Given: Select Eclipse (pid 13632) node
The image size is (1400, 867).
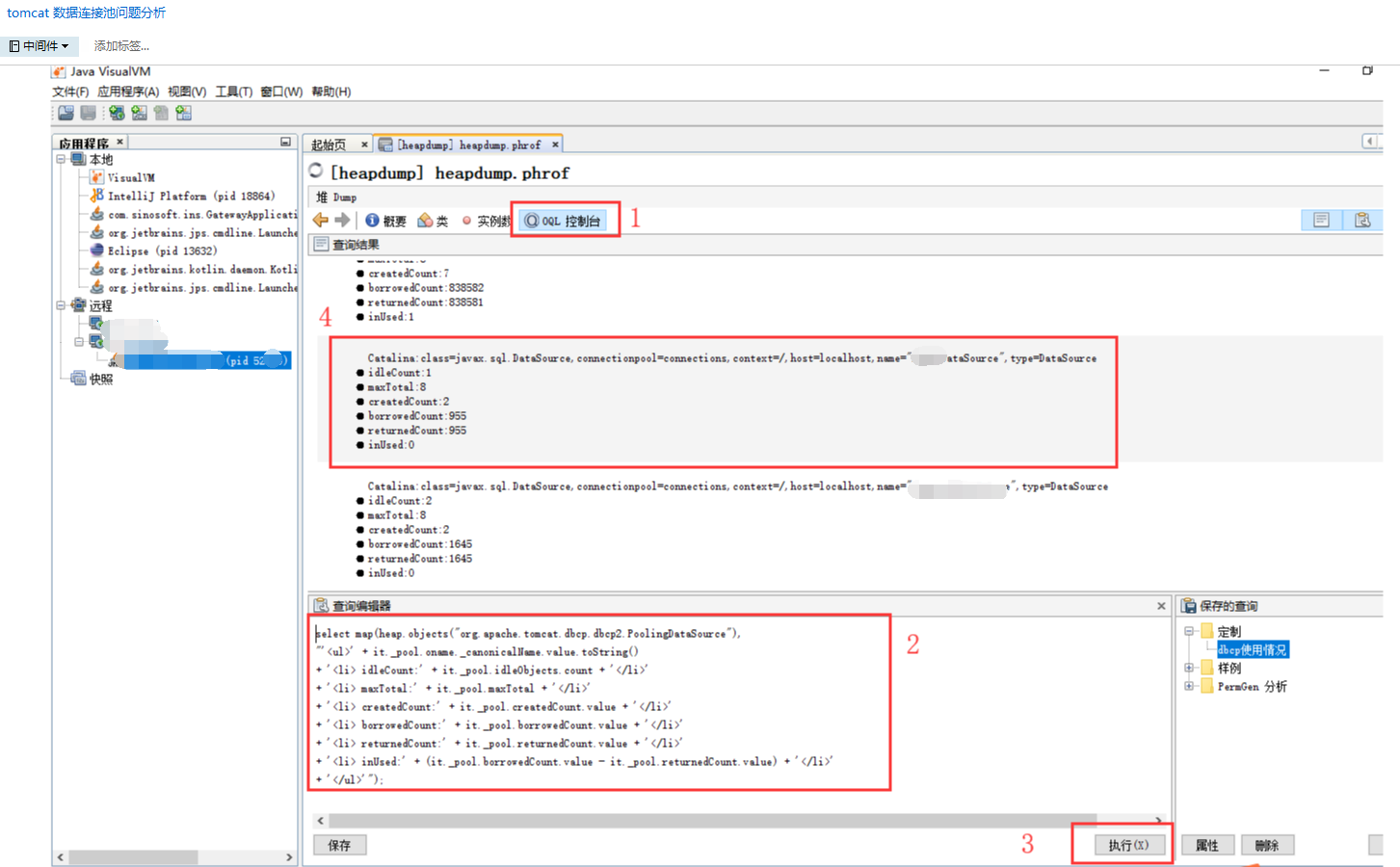Looking at the screenshot, I should coord(154,250).
